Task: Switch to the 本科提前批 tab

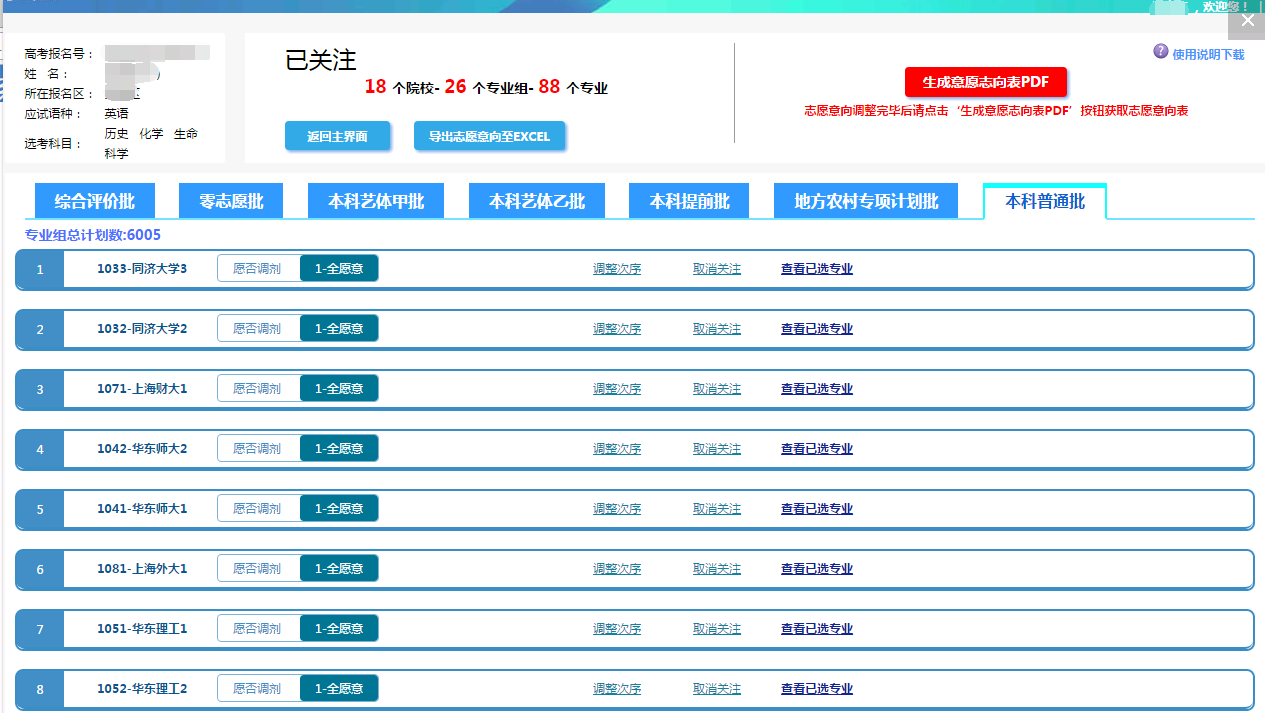Action: (690, 201)
